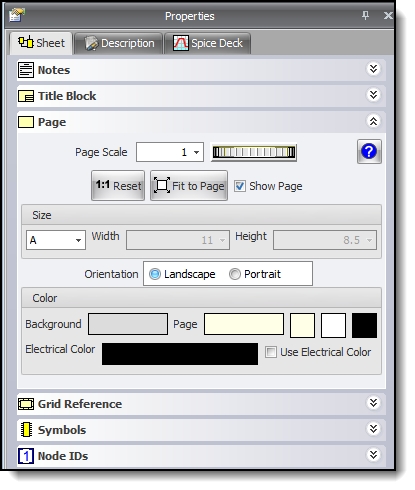Click the Fit to Page button
415x490 pixels.
click(x=189, y=185)
